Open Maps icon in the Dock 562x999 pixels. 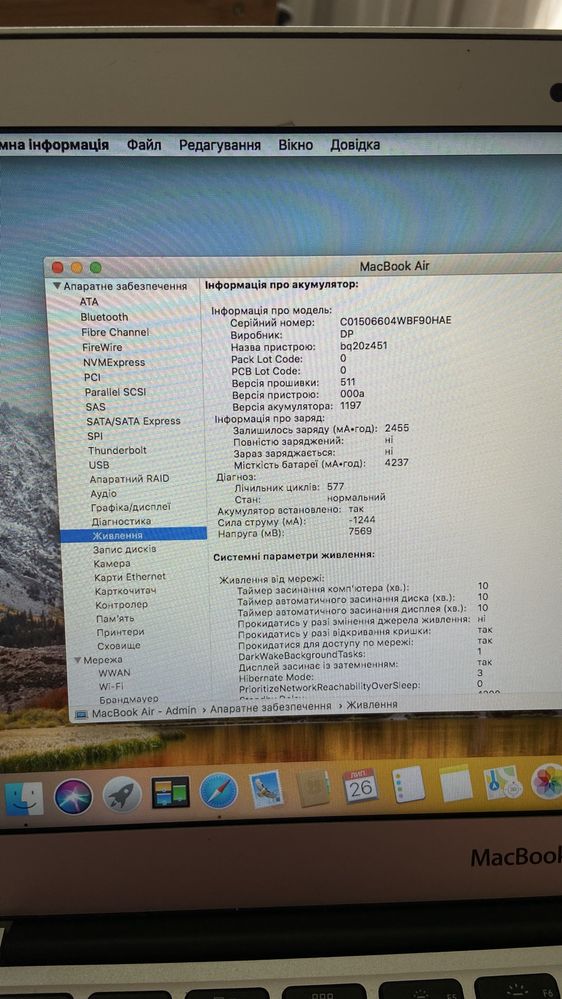coord(503,782)
